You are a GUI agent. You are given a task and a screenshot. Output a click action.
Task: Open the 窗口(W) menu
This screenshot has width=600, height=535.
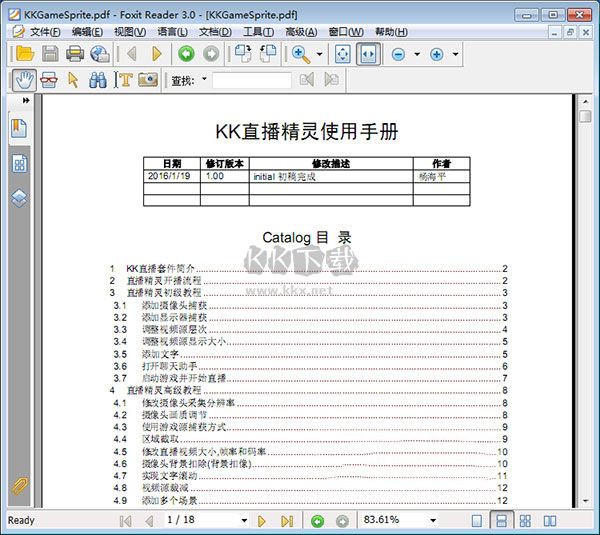tap(346, 32)
